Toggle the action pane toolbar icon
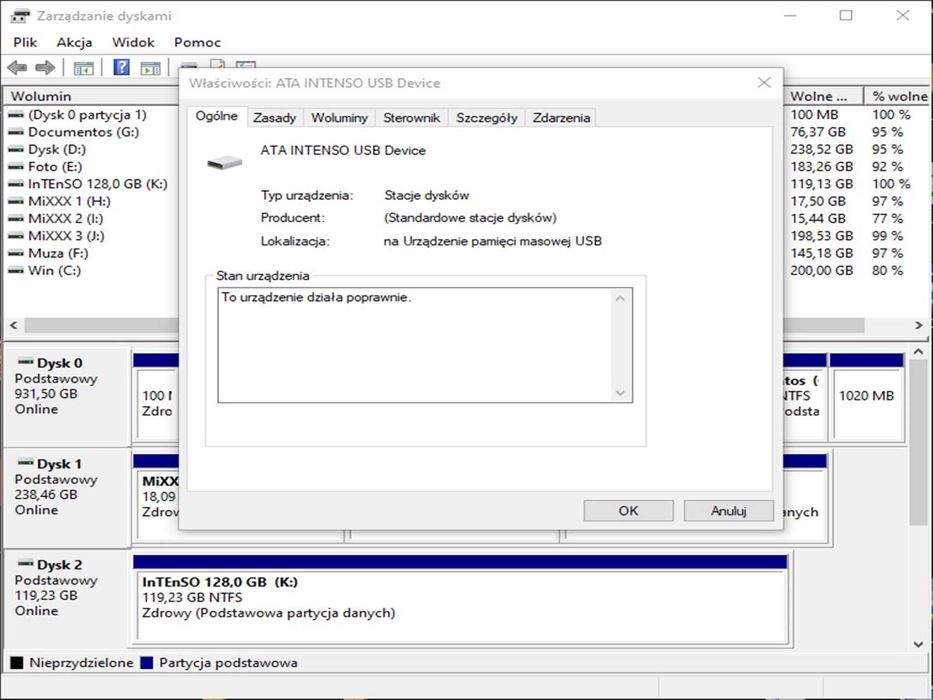Viewport: 933px width, 700px height. 151,68
